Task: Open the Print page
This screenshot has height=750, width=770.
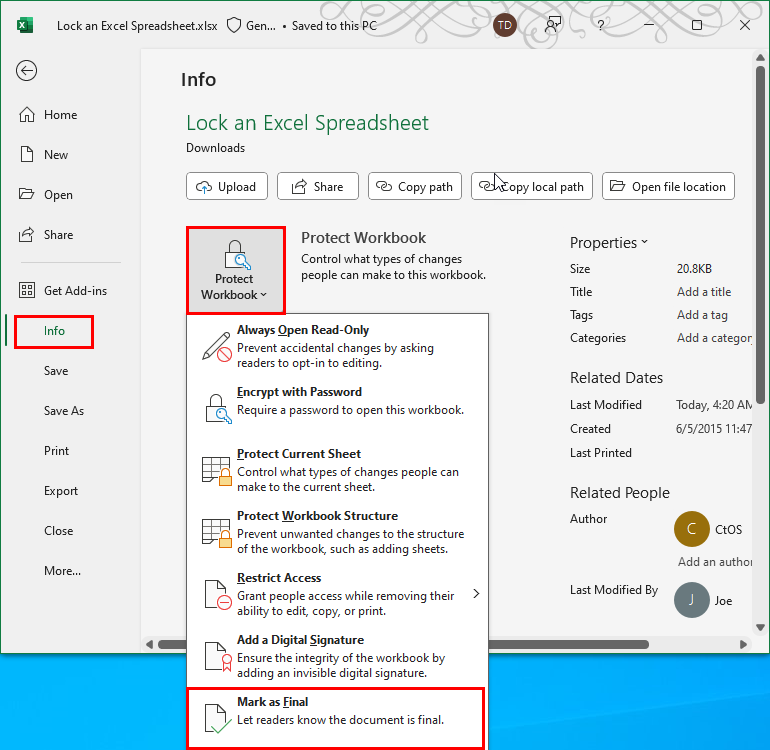Action: pos(56,451)
